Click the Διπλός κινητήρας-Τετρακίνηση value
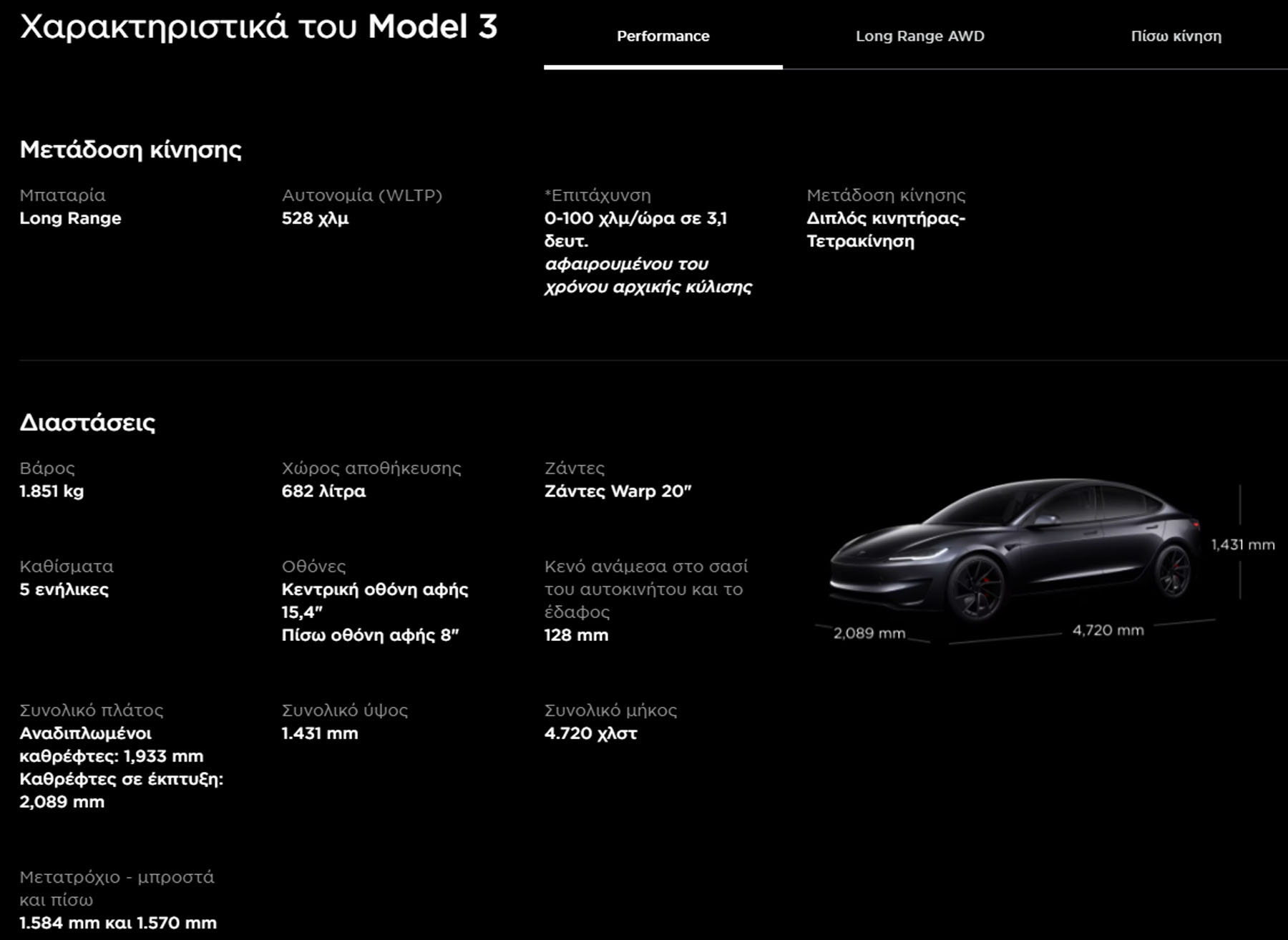Screen dimensions: 1288x940 pyautogui.click(x=886, y=230)
